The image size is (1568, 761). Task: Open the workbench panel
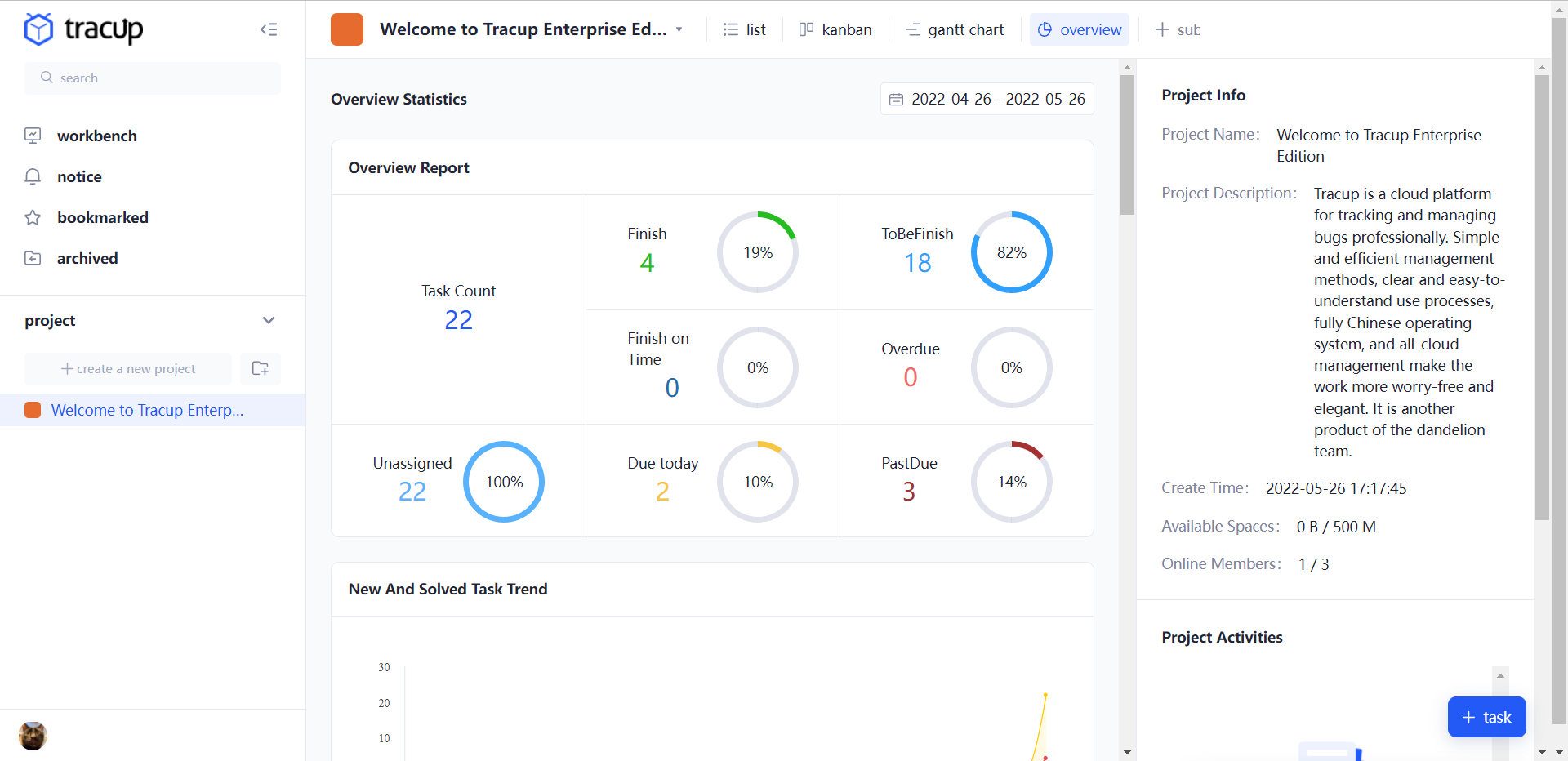coord(97,136)
